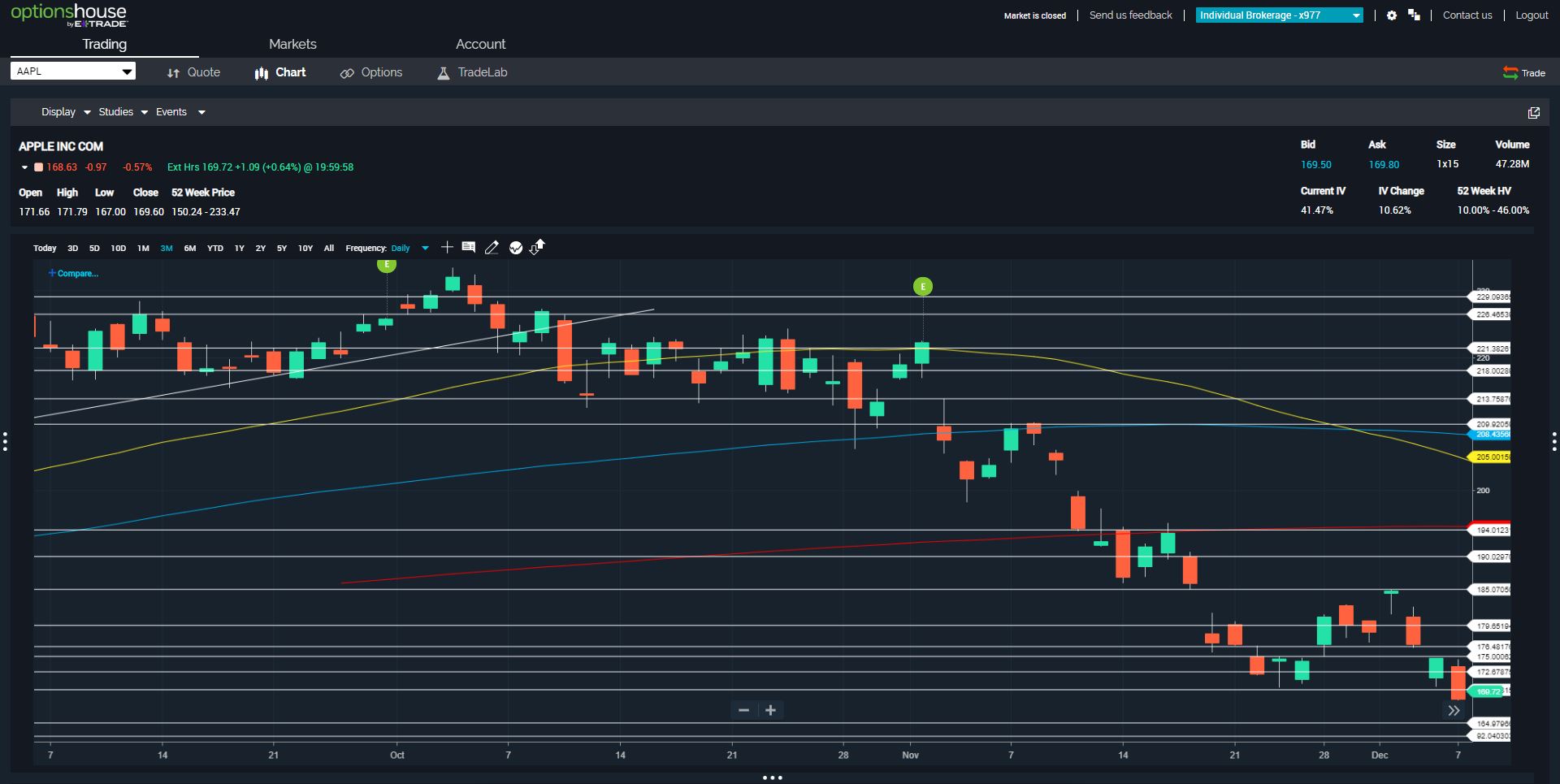Zoom out chart with minus button

coord(743,710)
